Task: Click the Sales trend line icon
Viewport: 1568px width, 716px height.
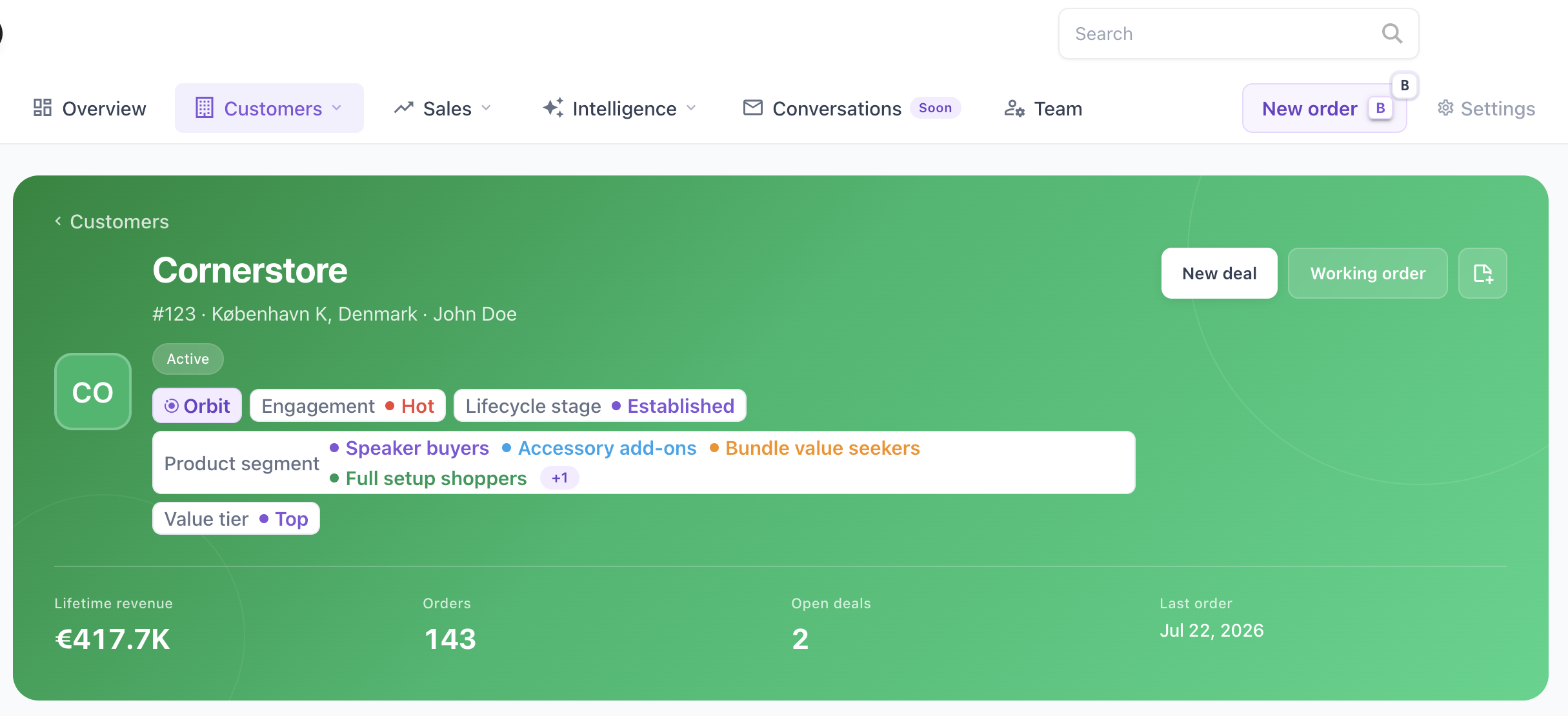Action: click(x=404, y=108)
